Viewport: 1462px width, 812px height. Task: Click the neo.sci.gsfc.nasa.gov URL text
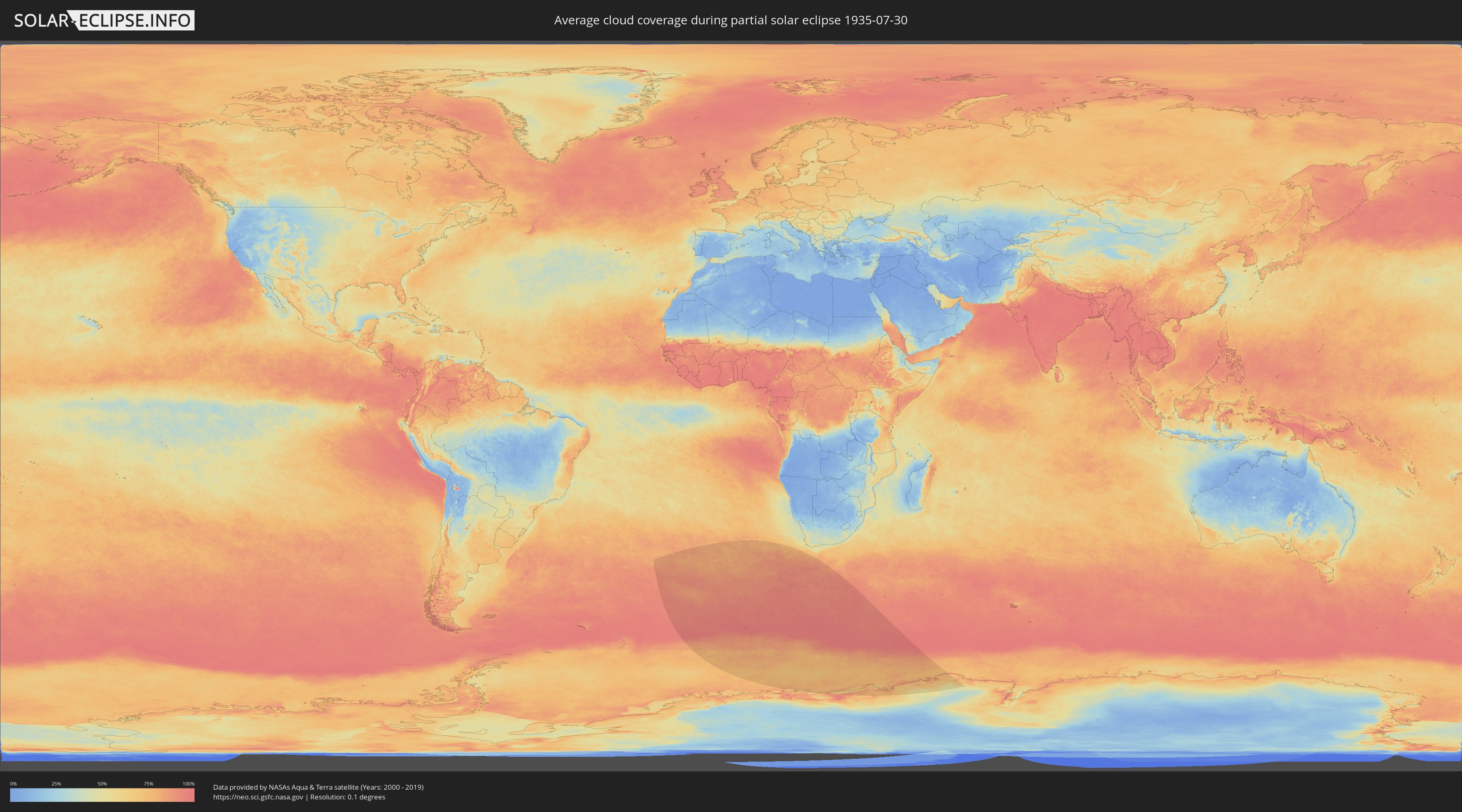point(258,797)
